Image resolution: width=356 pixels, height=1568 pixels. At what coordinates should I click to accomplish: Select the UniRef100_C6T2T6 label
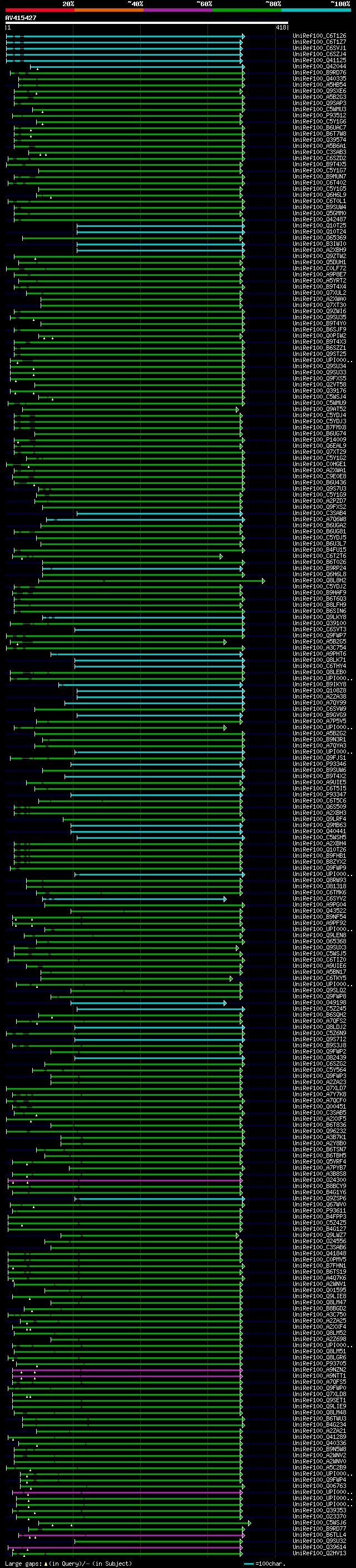click(x=319, y=556)
